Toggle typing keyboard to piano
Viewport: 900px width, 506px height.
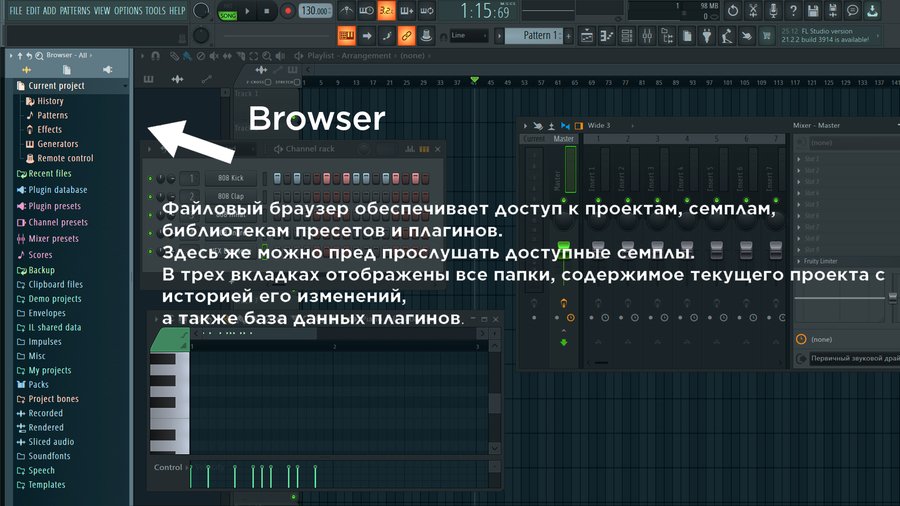pos(347,36)
